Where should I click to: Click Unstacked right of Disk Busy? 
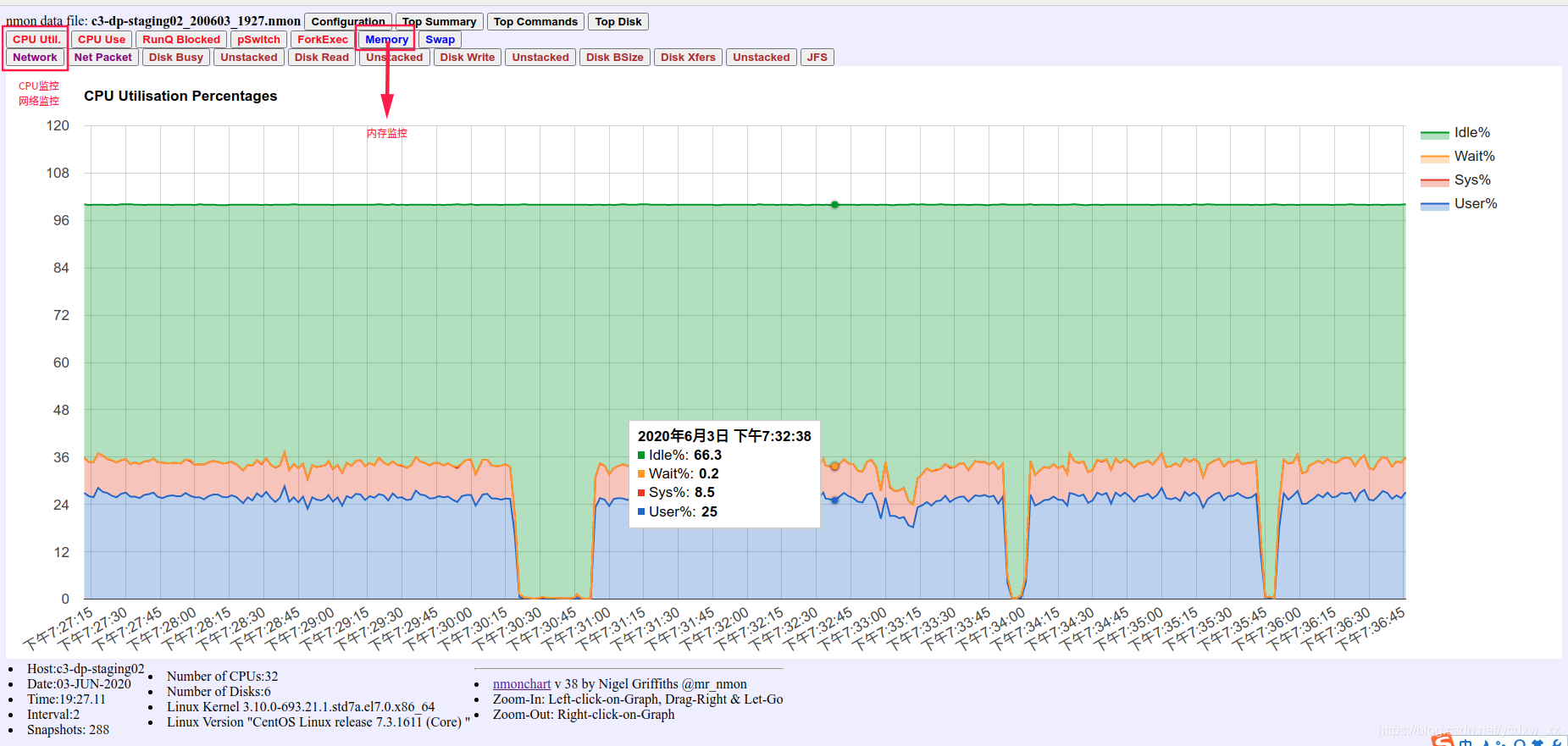point(249,58)
